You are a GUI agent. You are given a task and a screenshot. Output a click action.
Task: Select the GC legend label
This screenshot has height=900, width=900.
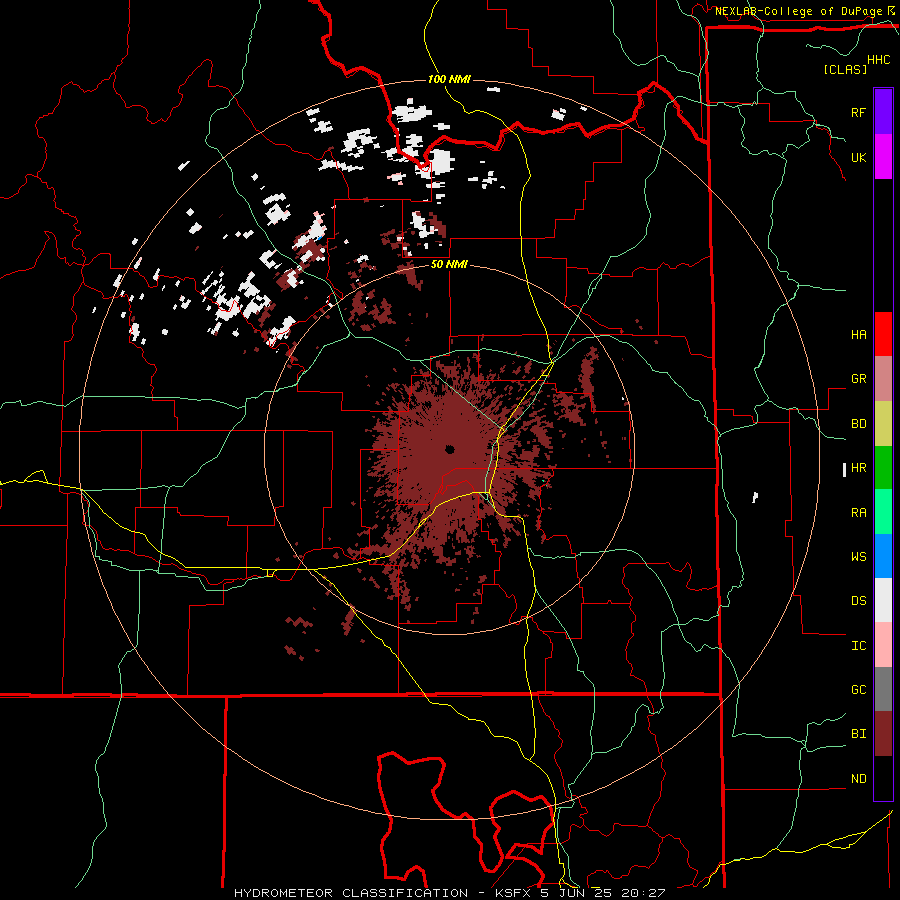858,690
